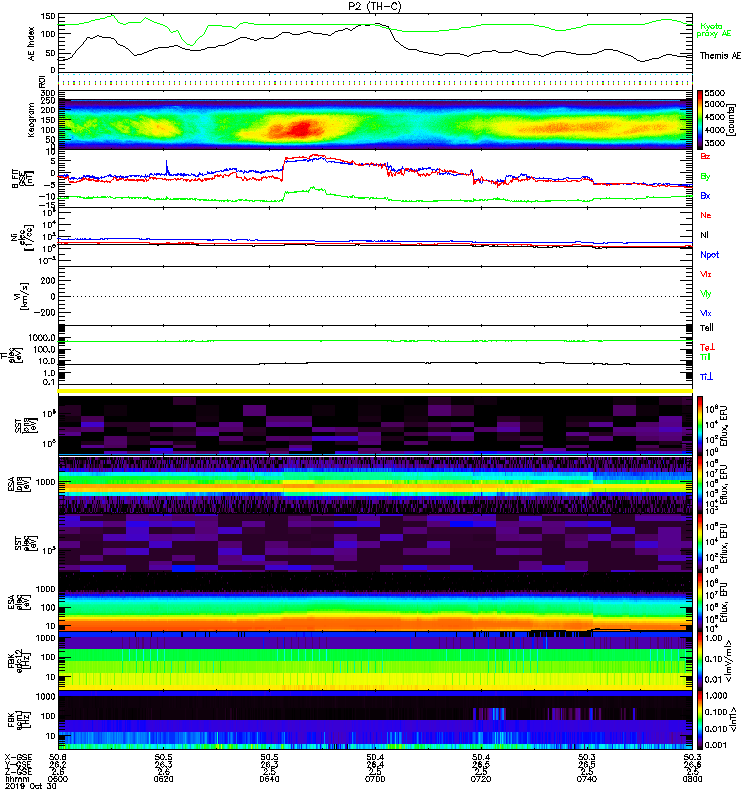Viewport: 750px width, 800px height.
Task: Click the plot title P2 (TH-C)
Action: pos(374,6)
